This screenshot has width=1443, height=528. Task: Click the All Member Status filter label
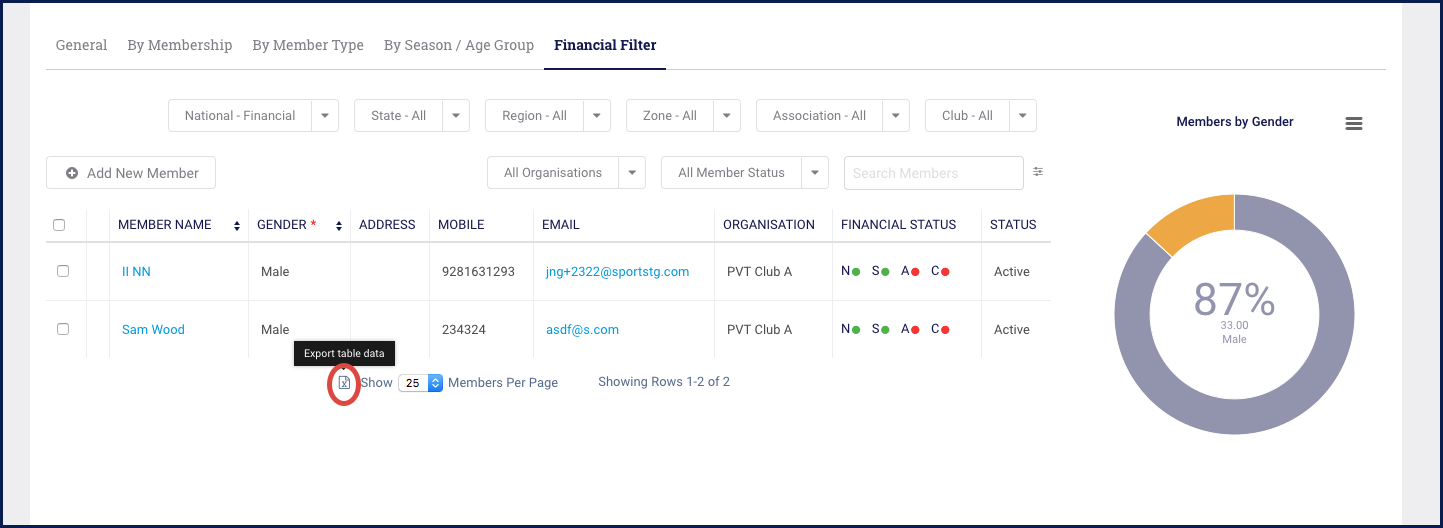pyautogui.click(x=731, y=172)
